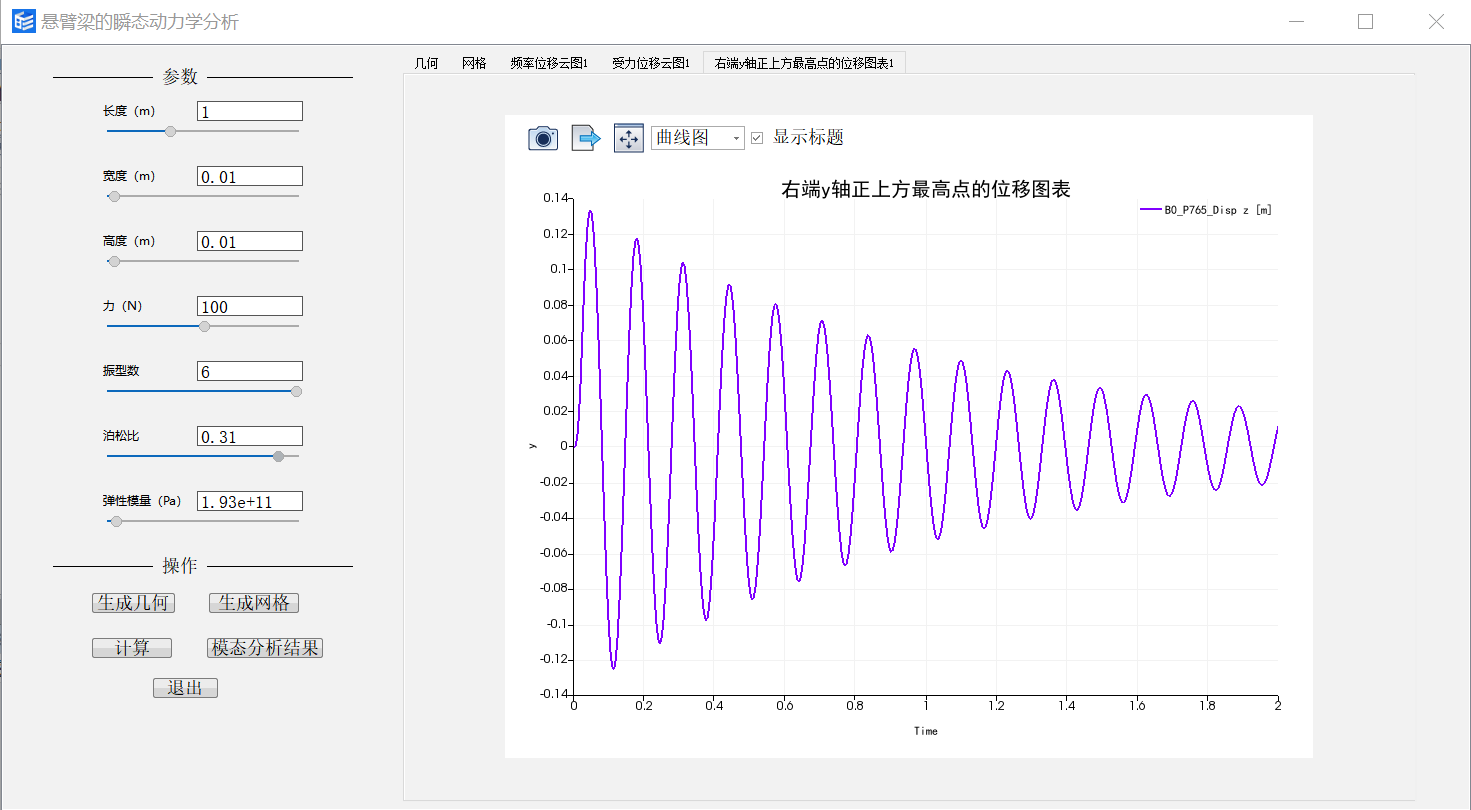Click the 高度 slider handle
Image resolution: width=1471 pixels, height=810 pixels.
pos(114,261)
